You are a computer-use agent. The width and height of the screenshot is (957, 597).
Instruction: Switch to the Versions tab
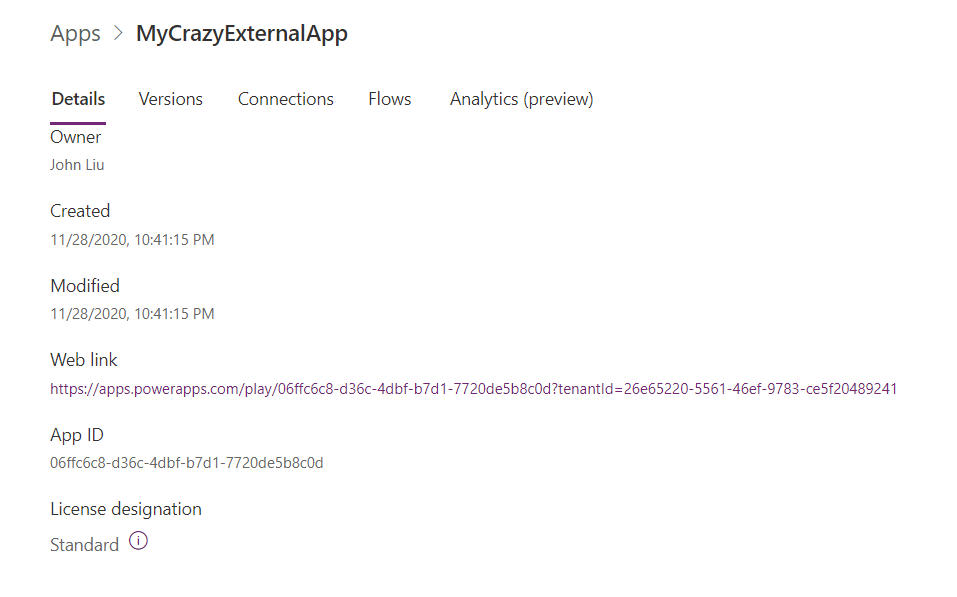click(171, 99)
